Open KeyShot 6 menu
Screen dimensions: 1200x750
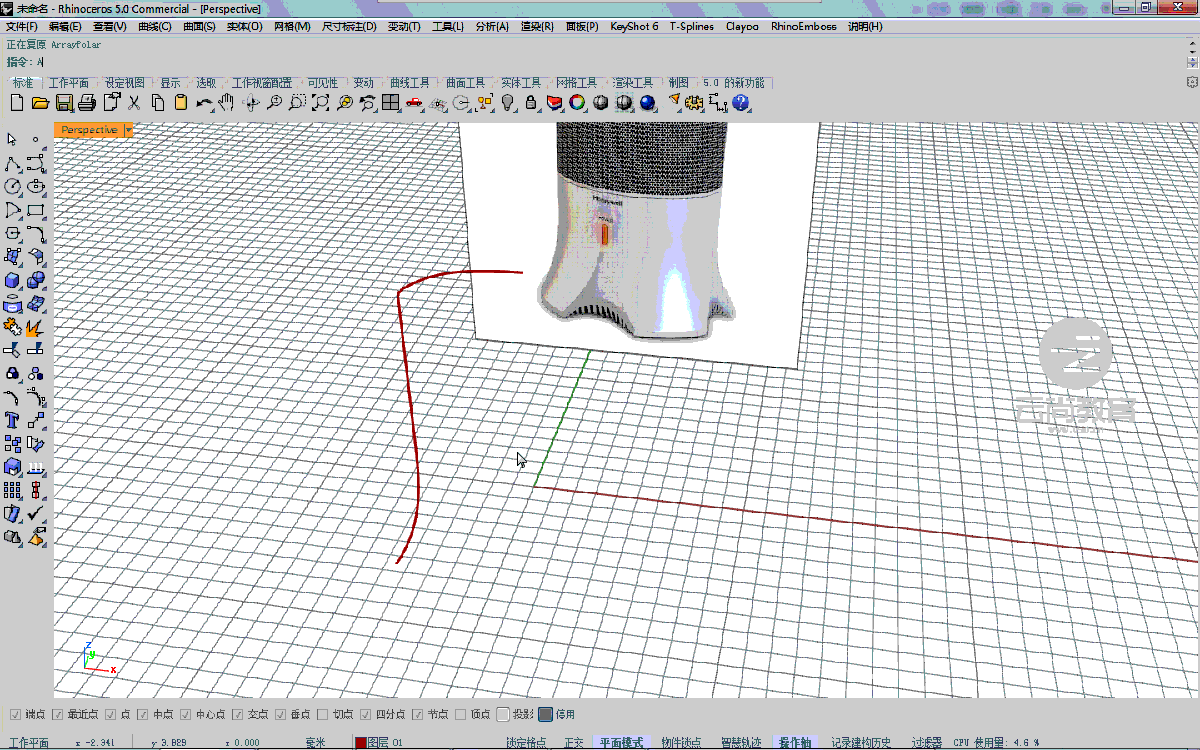point(634,26)
